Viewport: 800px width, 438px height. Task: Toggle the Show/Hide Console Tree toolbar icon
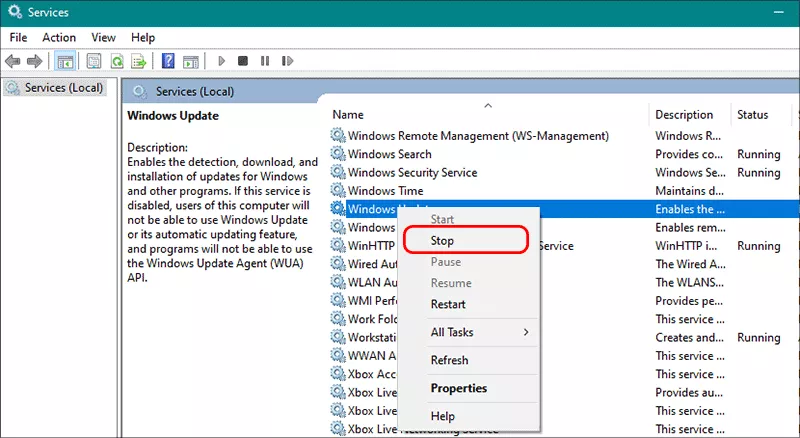pos(65,61)
